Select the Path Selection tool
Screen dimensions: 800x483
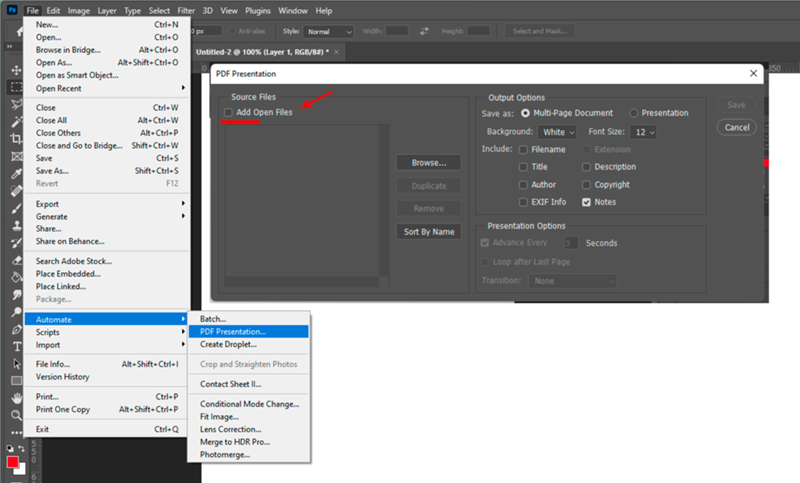(x=16, y=364)
